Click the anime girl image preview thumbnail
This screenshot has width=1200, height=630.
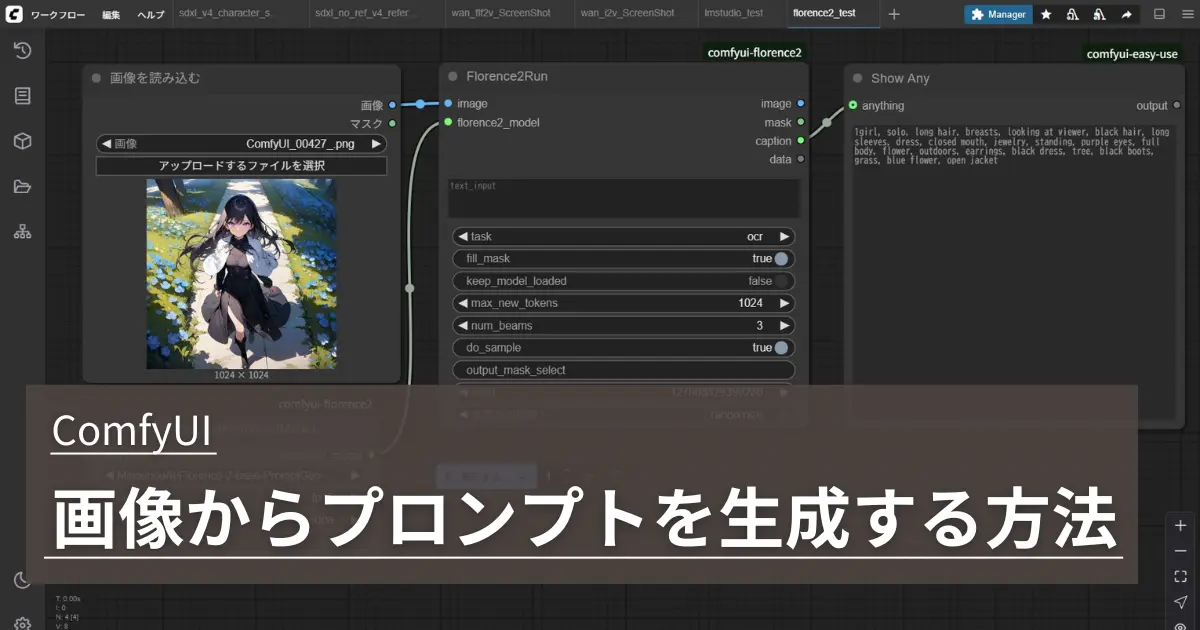241,274
